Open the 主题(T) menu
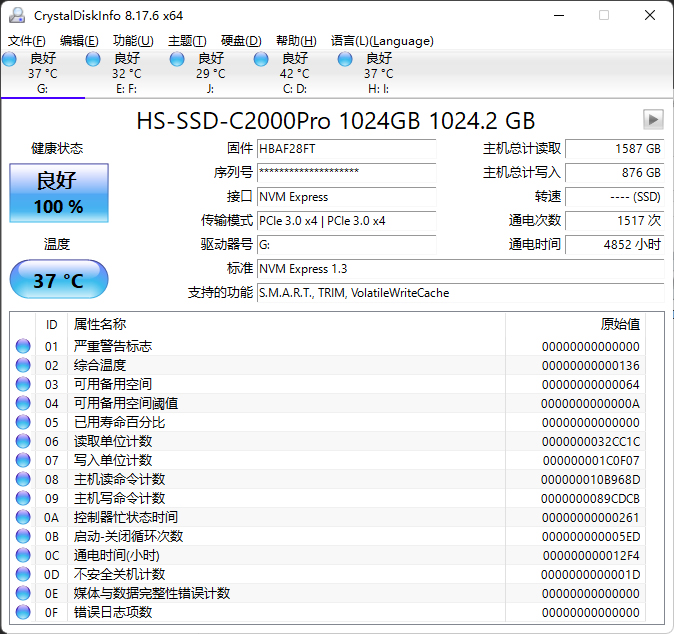The image size is (674, 634). (x=187, y=41)
